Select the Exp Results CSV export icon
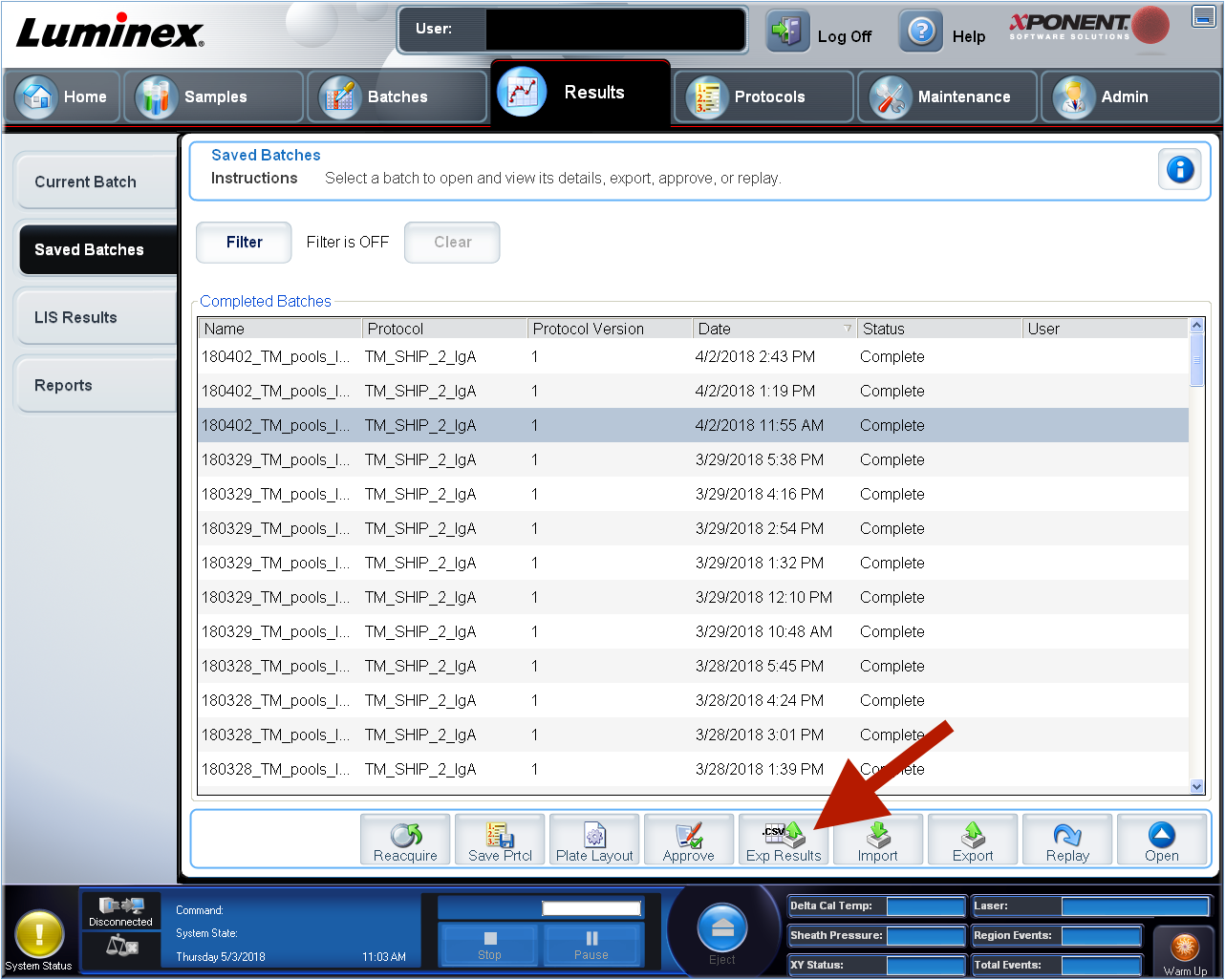The width and height of the screenshot is (1225, 980). pyautogui.click(x=784, y=839)
